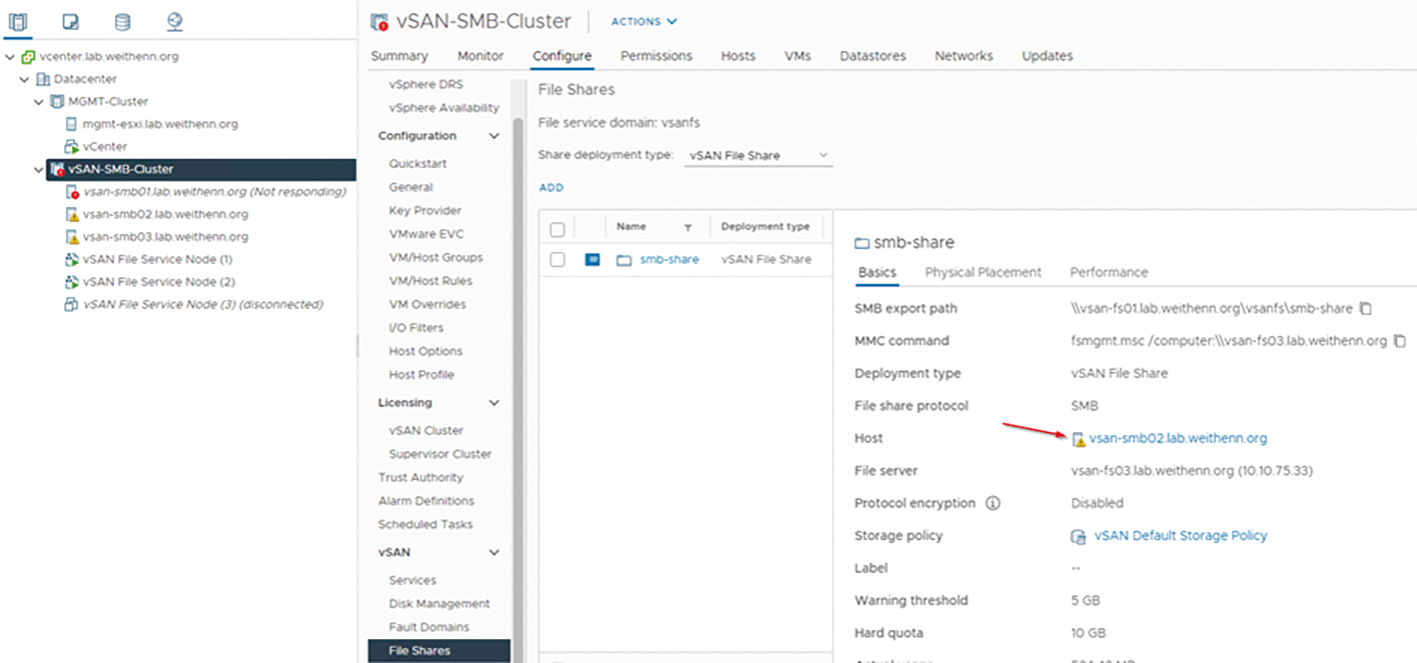Click the cluster alert icon in the page header
The width and height of the screenshot is (1417, 663).
tap(379, 21)
